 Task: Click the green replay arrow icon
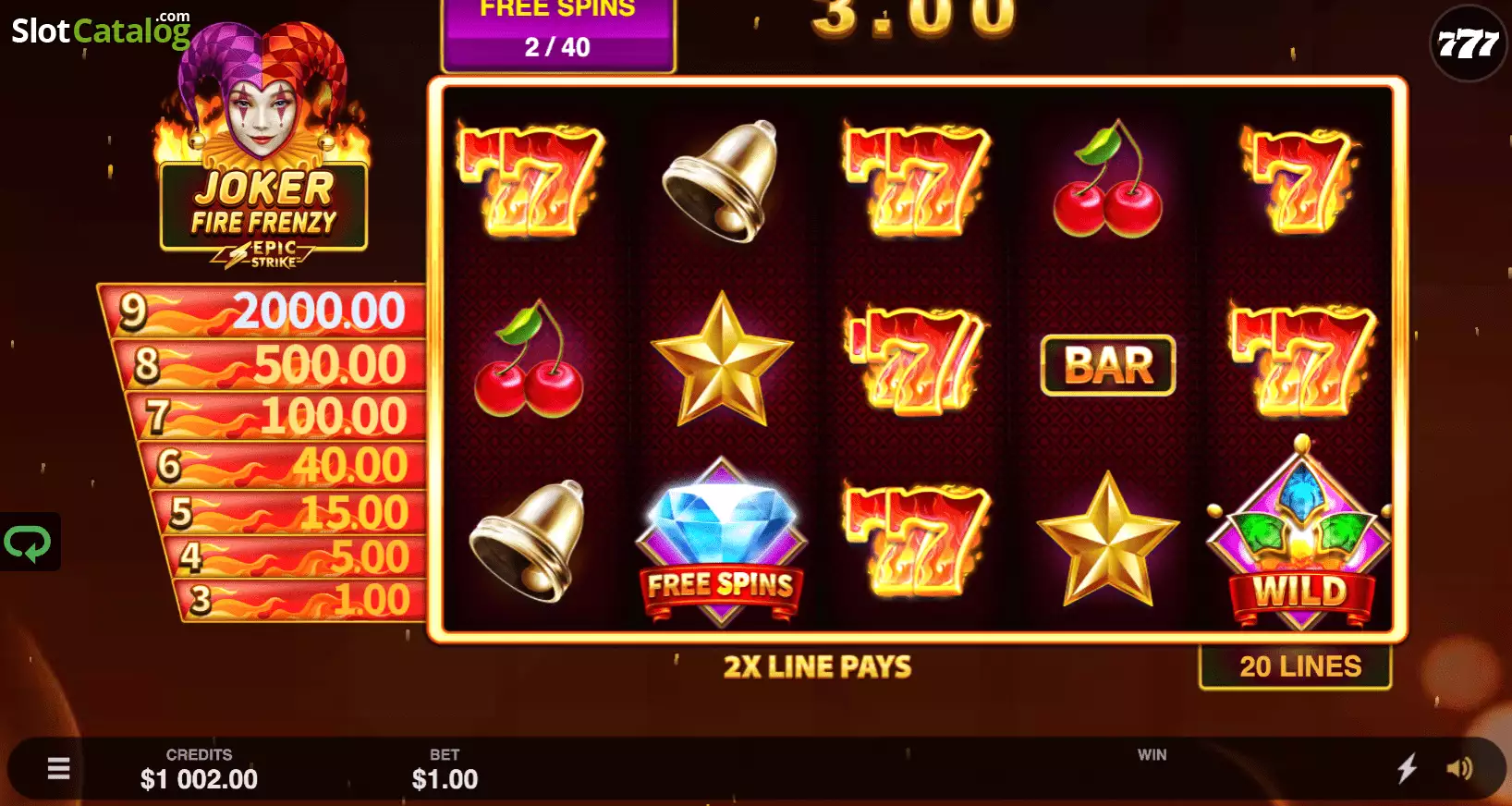pyautogui.click(x=29, y=543)
